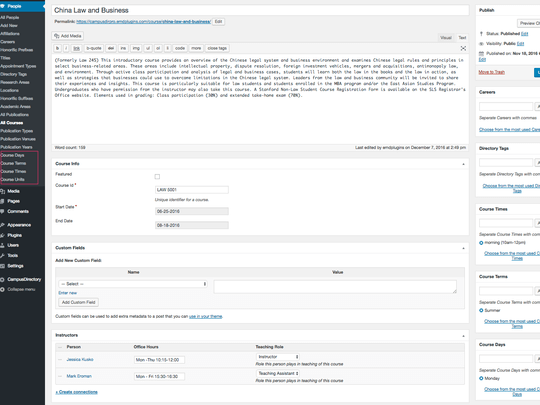Screen dimensions: 540x405
Task: Click the img quicktag button
Action: pos(136,48)
